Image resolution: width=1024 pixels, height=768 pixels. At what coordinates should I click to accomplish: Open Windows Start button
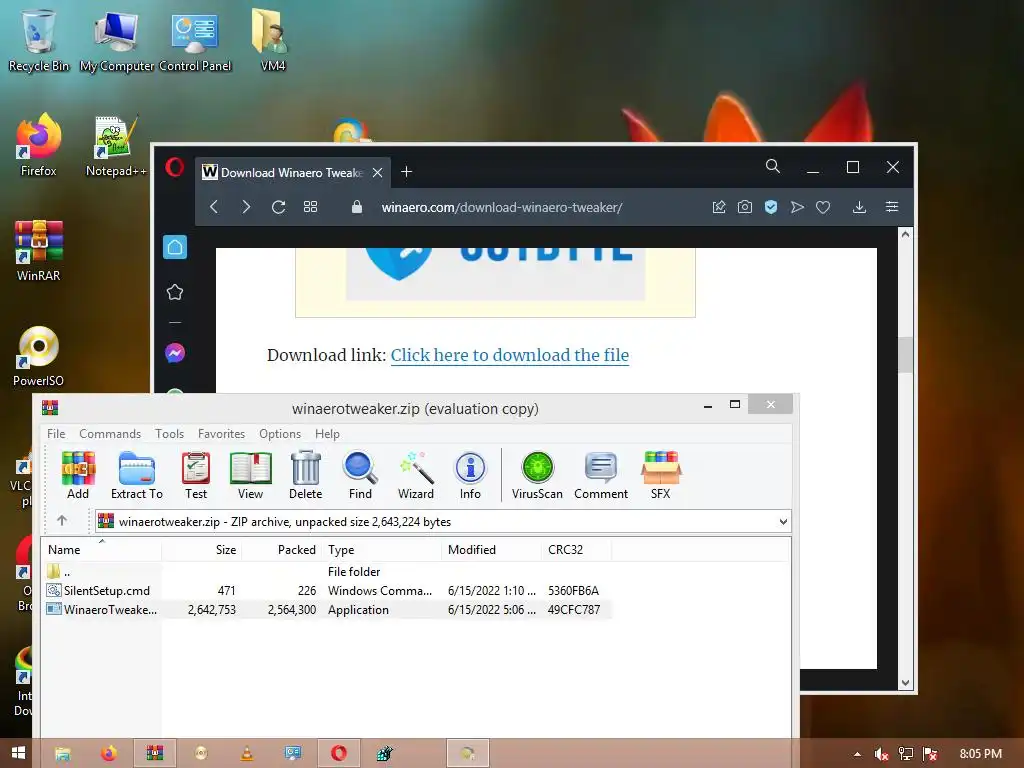[x=18, y=753]
